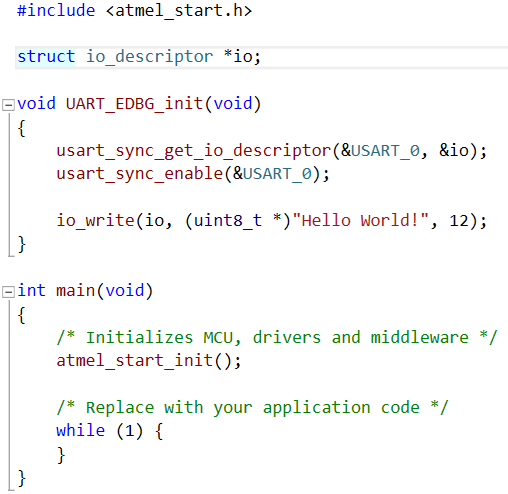Collapse the UART_EDBG_init function block
The height and width of the screenshot is (494, 508).
tap(8, 105)
